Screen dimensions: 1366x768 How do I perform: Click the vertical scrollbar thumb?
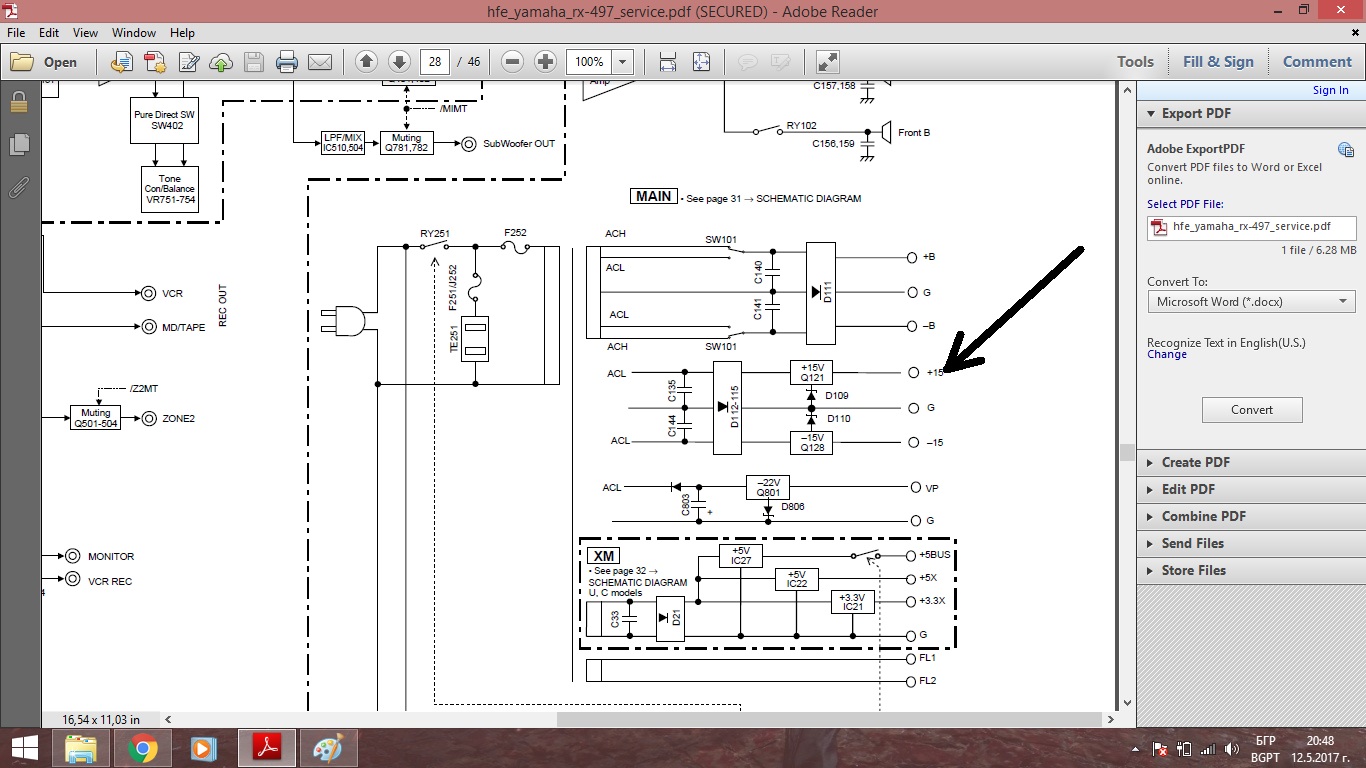1127,453
